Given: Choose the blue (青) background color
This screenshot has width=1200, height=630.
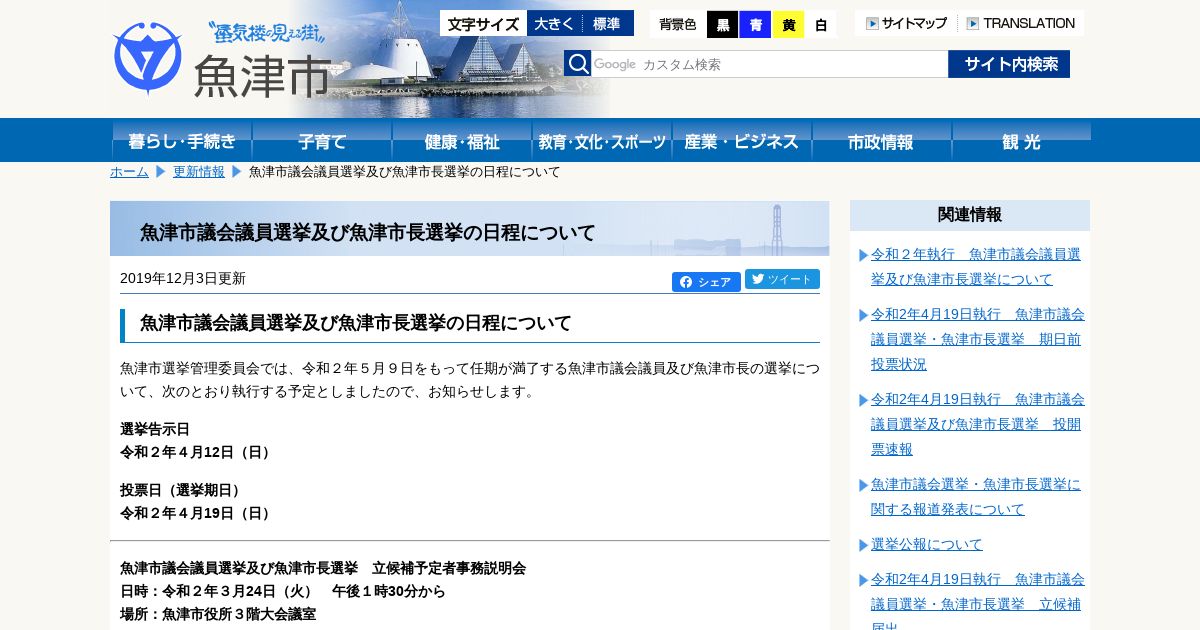Looking at the screenshot, I should point(755,24).
